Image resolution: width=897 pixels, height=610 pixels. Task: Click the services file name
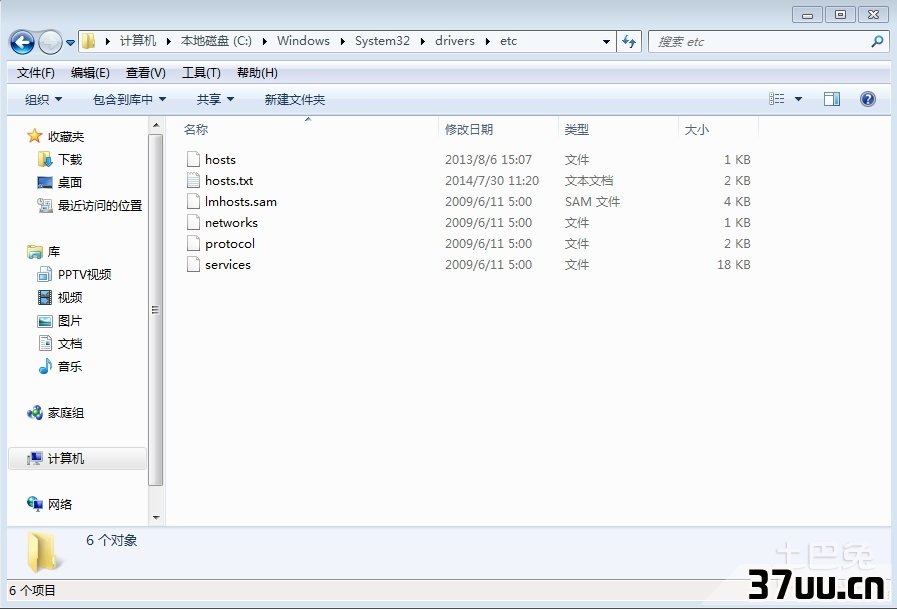228,264
